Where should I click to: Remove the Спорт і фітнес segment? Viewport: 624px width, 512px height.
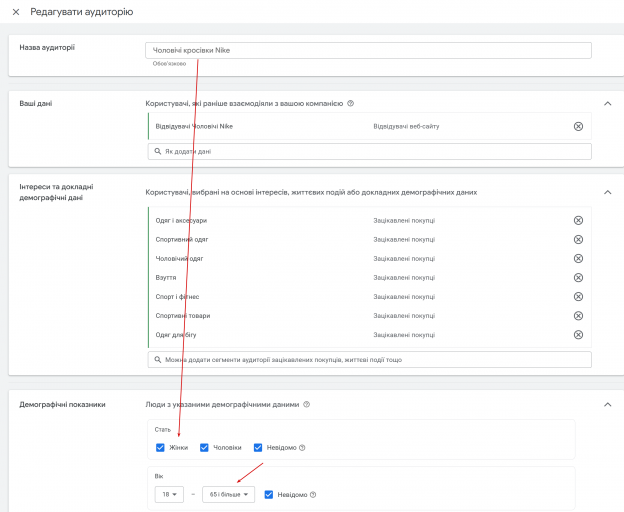tap(578, 297)
